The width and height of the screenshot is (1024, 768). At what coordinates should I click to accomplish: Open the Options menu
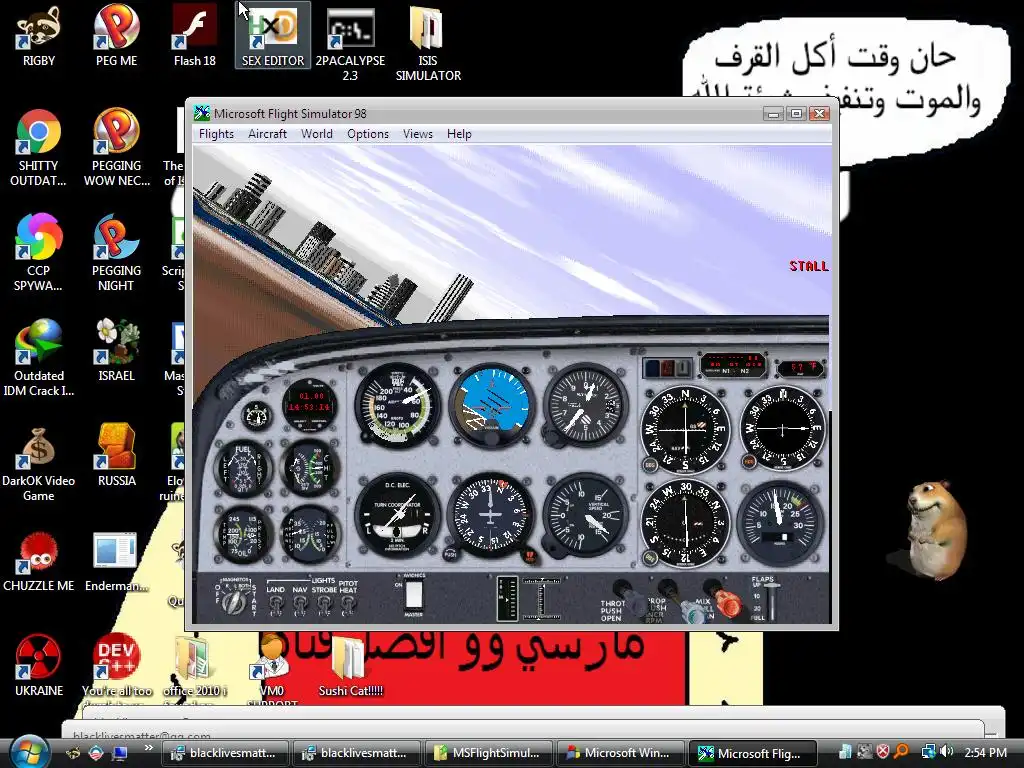pyautogui.click(x=368, y=134)
